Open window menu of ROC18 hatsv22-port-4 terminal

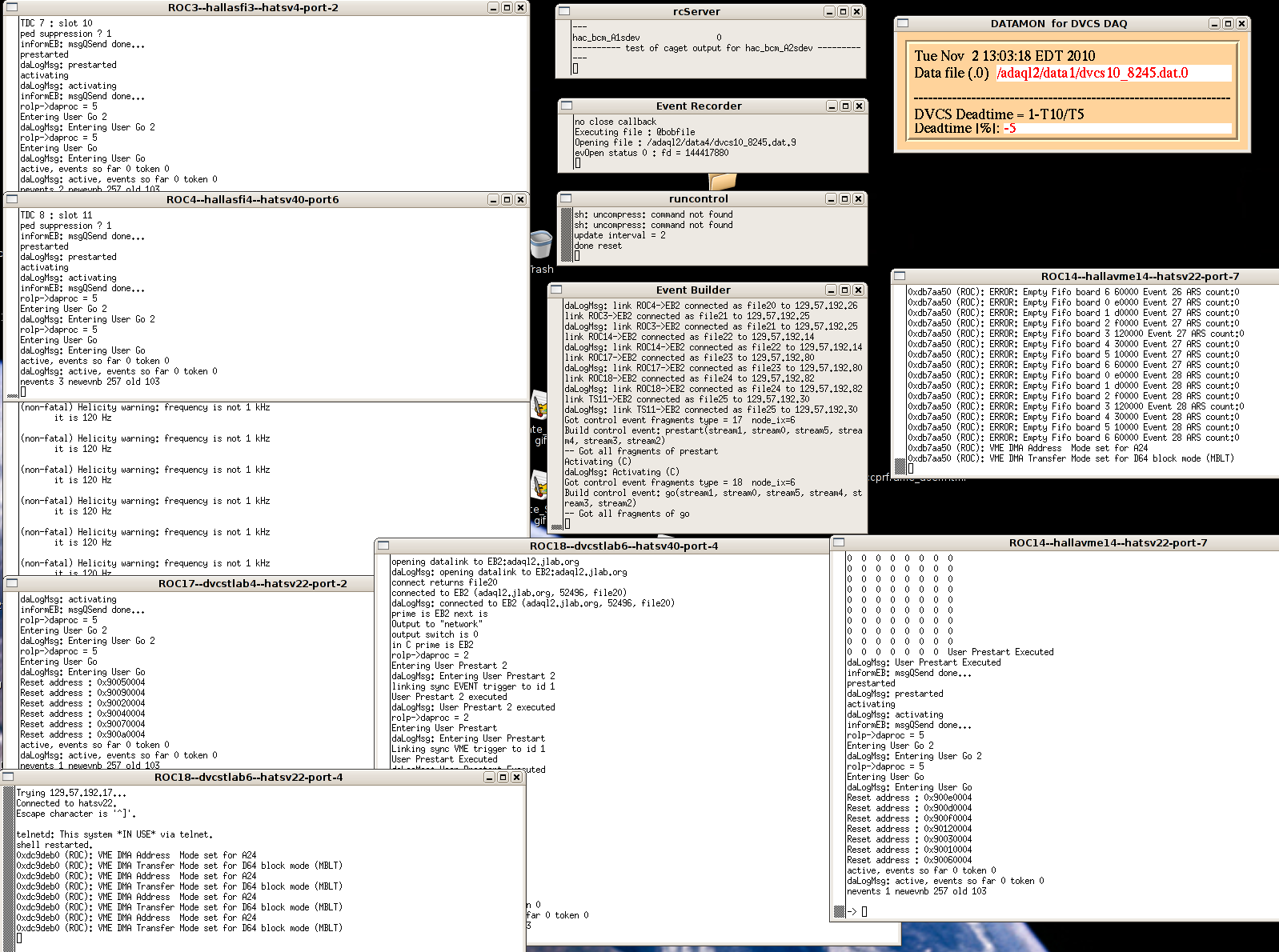[8, 777]
